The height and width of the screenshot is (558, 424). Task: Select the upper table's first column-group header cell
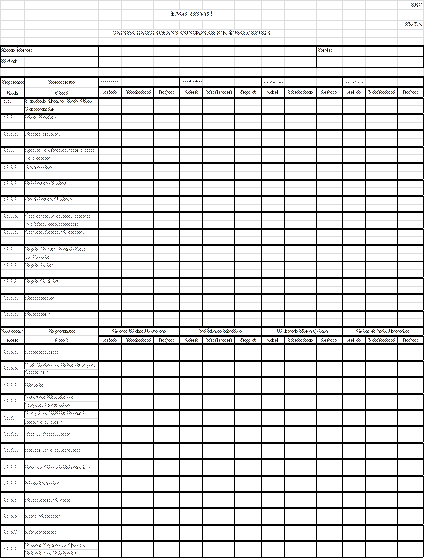[x=139, y=82]
